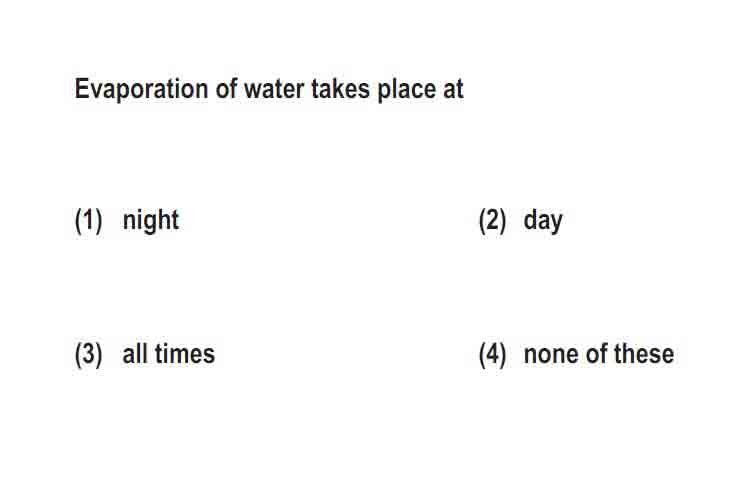Viewport: 750px width, 500px height.
Task: Click the (3) option number
Action: (88, 355)
